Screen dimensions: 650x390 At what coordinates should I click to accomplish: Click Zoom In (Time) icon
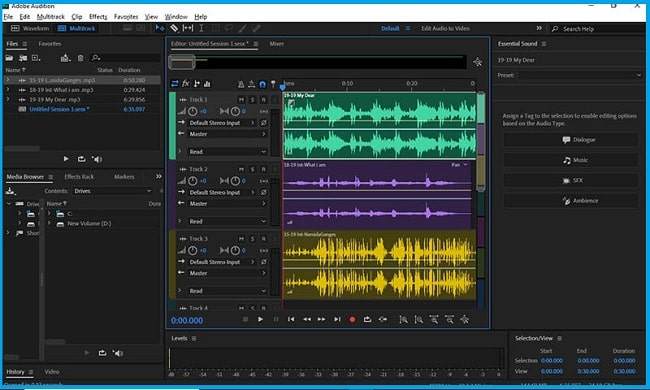[x=434, y=319]
